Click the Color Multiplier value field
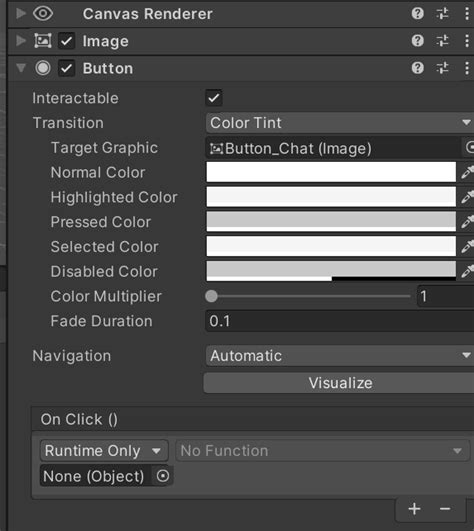This screenshot has width=474, height=531. (446, 296)
